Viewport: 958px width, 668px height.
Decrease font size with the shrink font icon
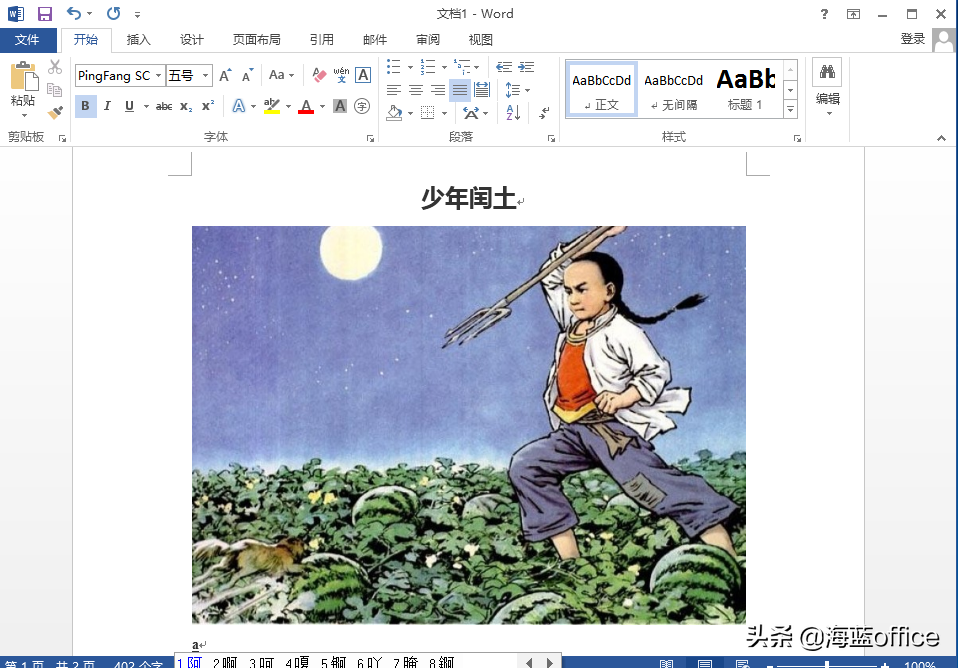click(x=247, y=75)
